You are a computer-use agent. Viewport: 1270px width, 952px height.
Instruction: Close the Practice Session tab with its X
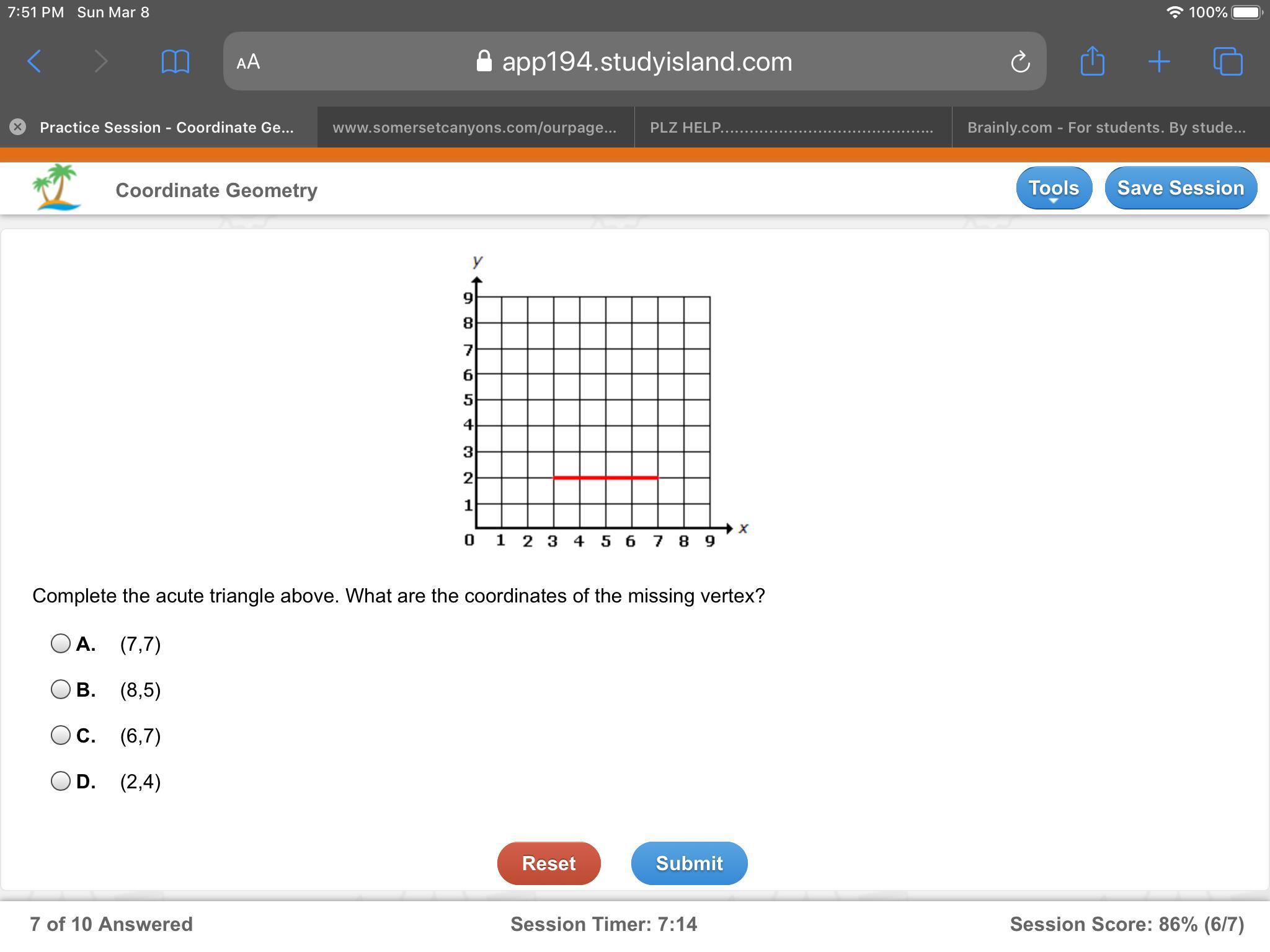pos(18,127)
